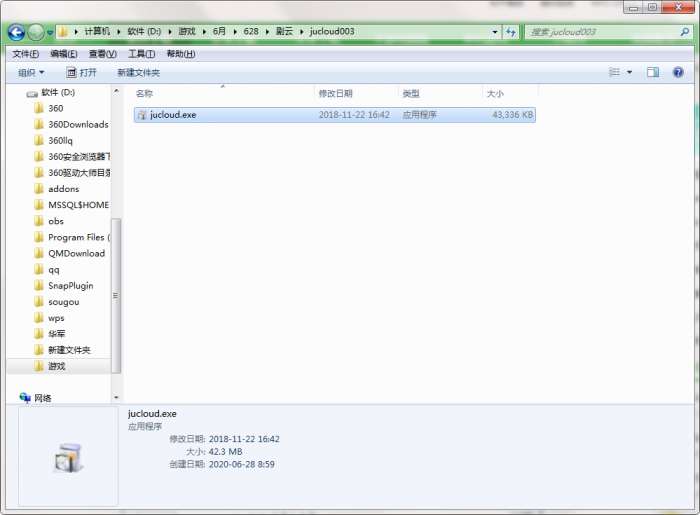Click the 剧云 breadcrumb segment
700x515 pixels.
point(284,32)
